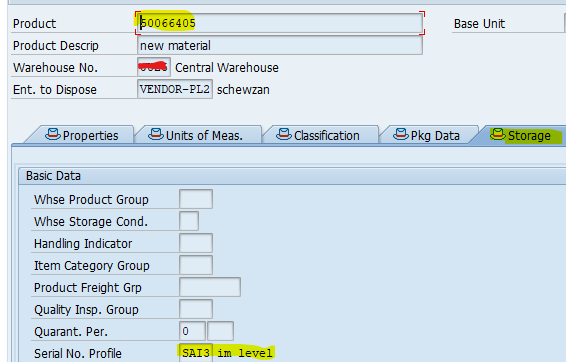Click the Classification tab icon
The width and height of the screenshot is (566, 362).
pos(284,134)
